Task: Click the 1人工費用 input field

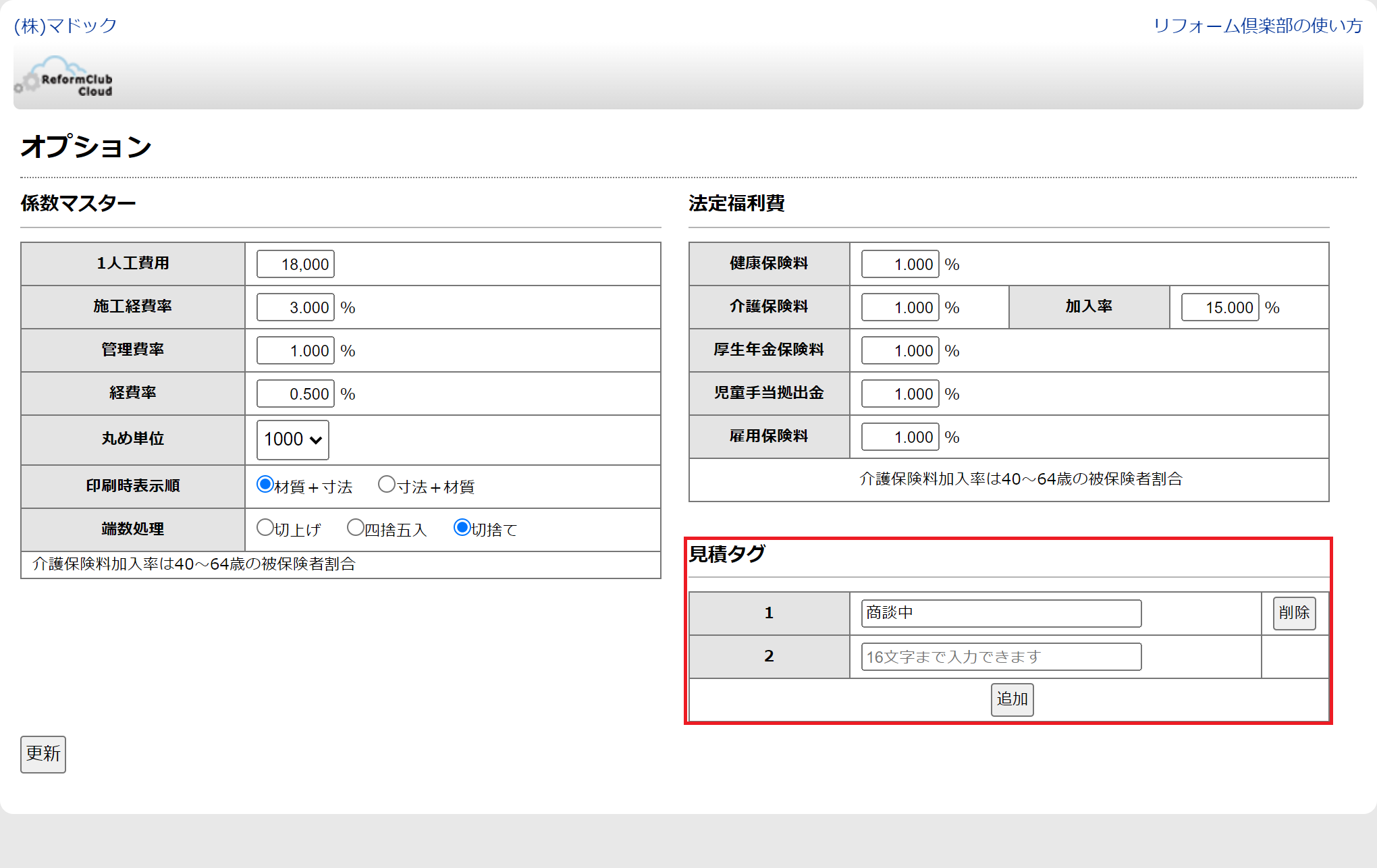Action: [295, 264]
